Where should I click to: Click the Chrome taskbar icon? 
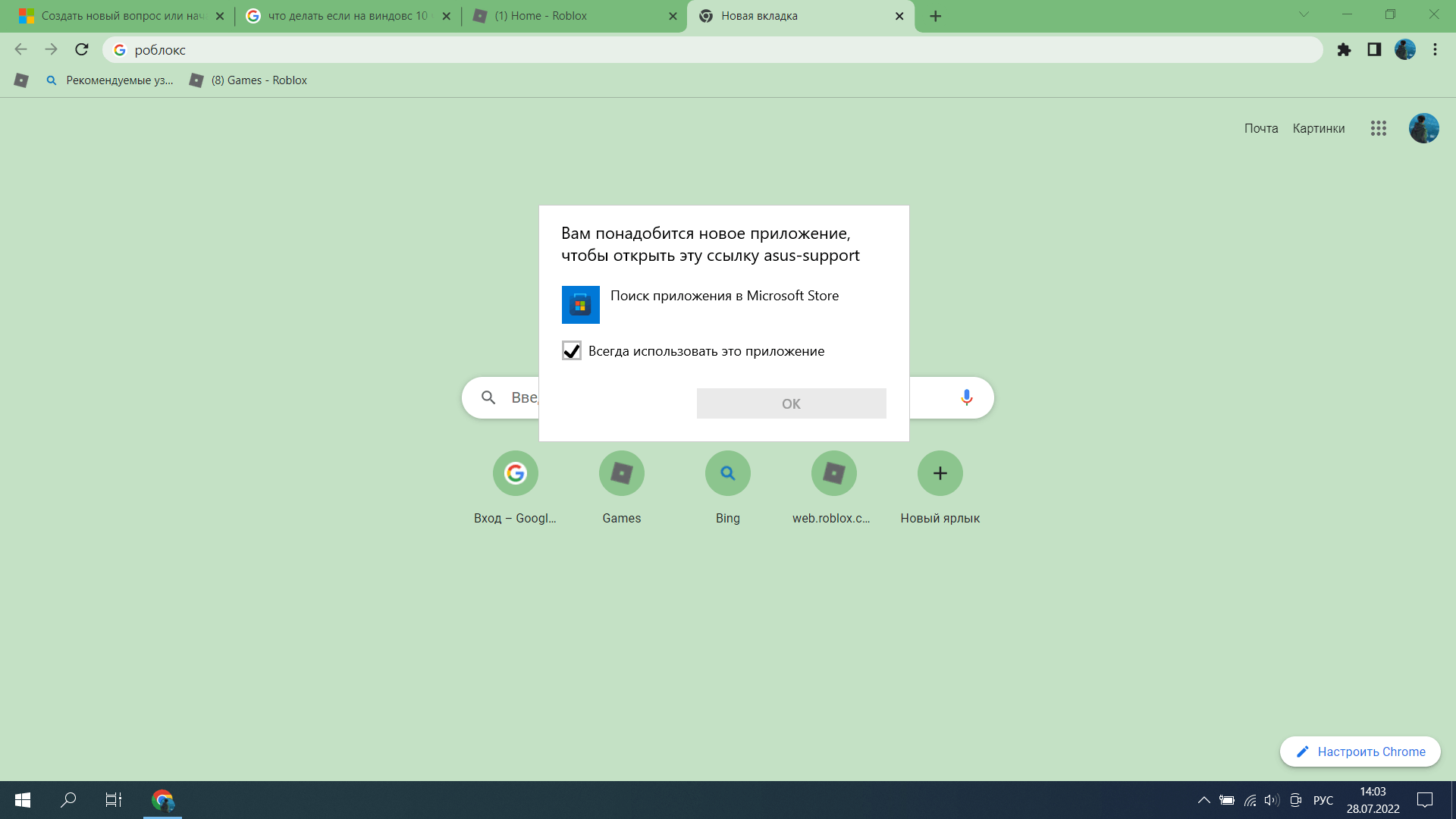click(162, 800)
